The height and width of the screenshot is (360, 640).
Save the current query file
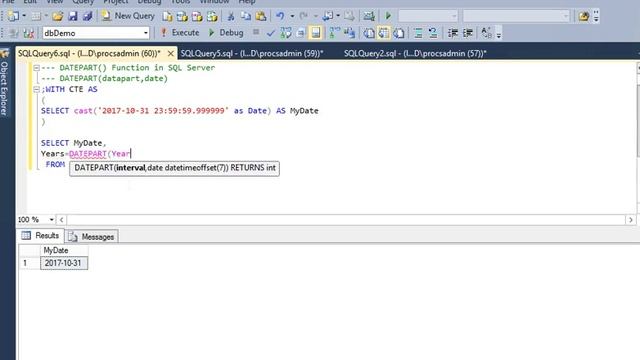click(73, 16)
